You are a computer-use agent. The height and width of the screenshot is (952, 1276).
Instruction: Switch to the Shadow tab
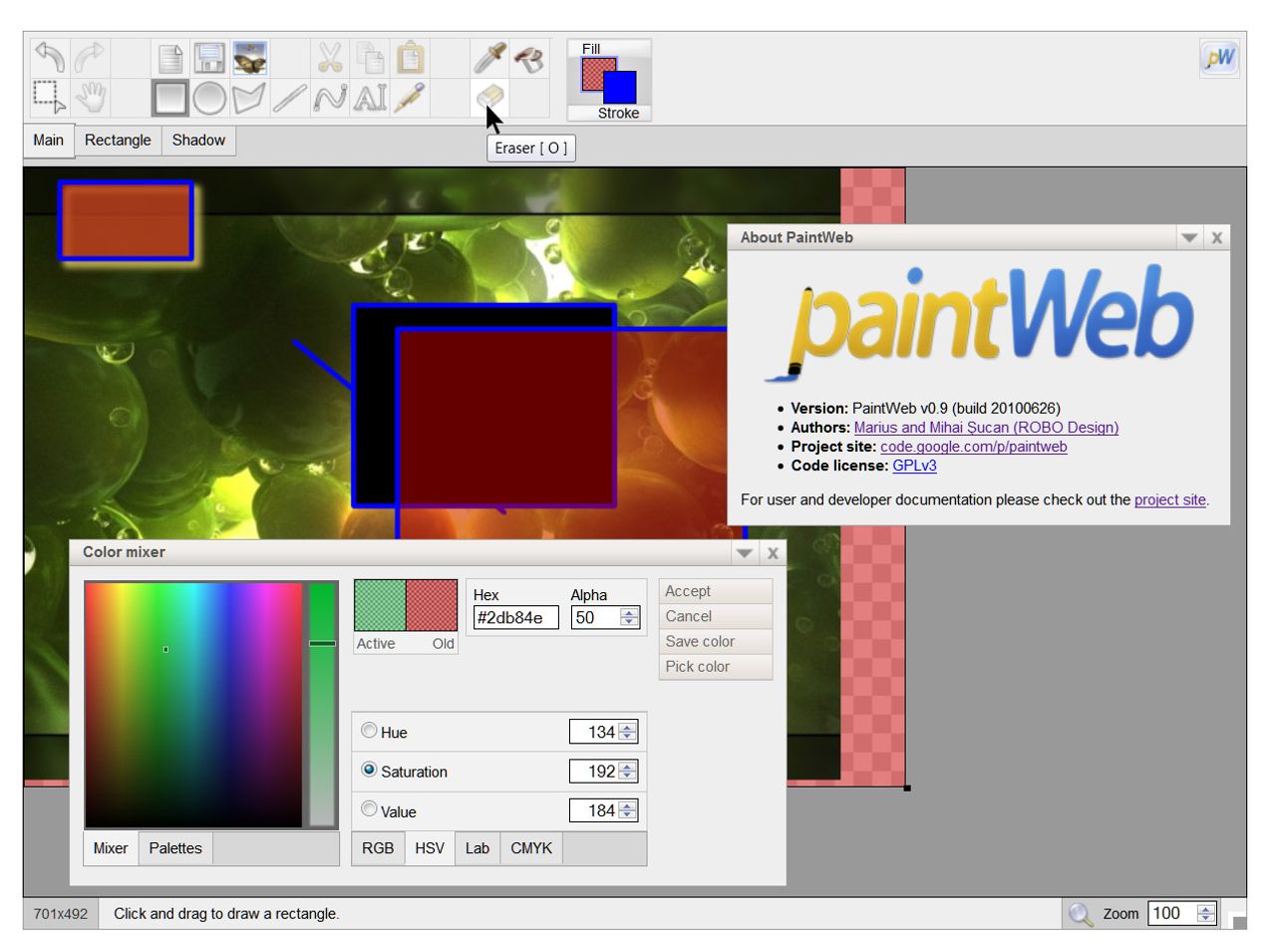pos(197,141)
